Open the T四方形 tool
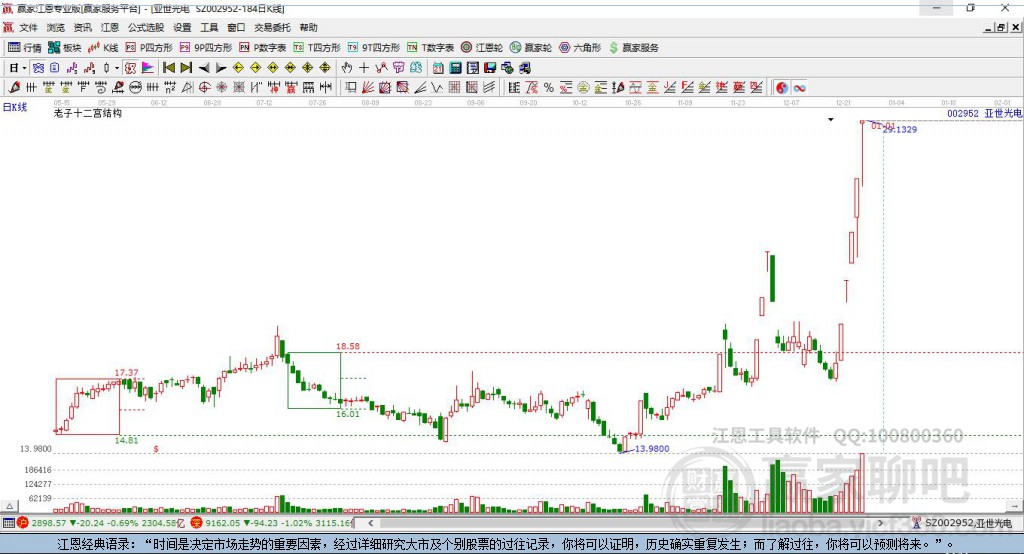Screen dimensions: 1024x554 coord(317,48)
